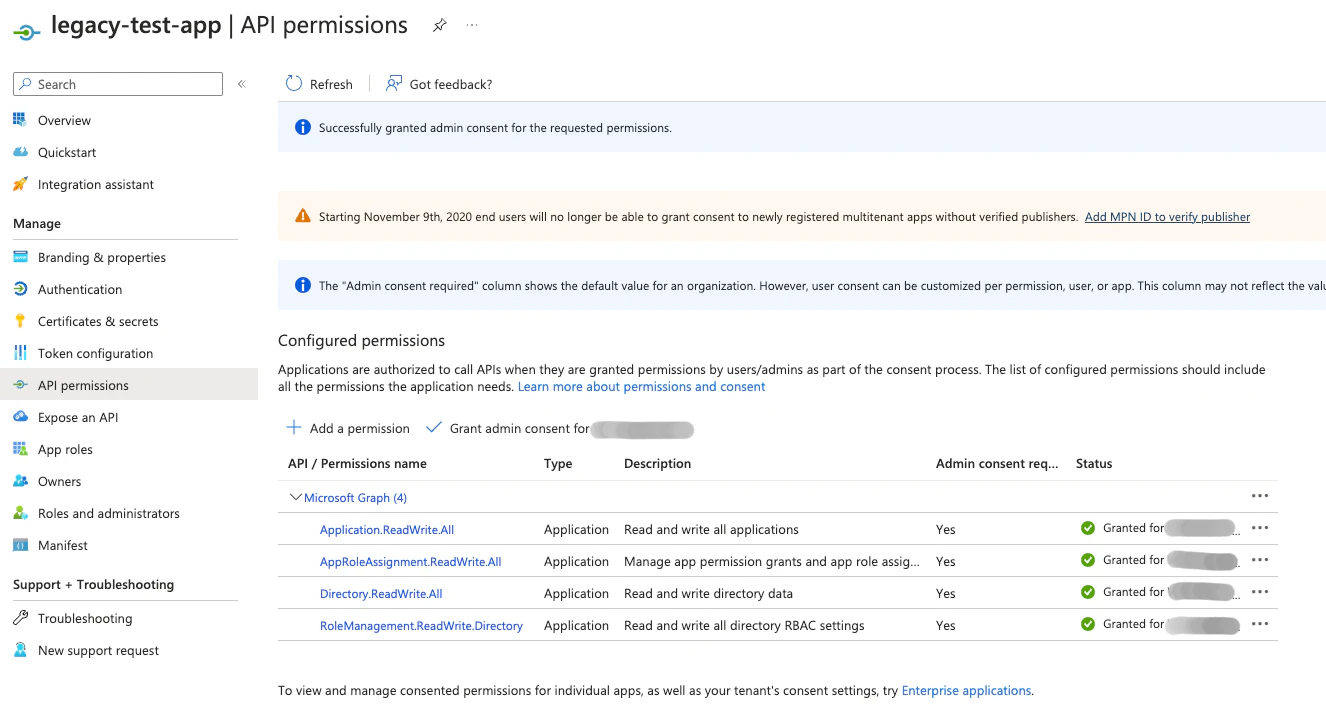Follow the Add MPN ID to verify publisher link
The width and height of the screenshot is (1326, 709).
coord(1167,217)
